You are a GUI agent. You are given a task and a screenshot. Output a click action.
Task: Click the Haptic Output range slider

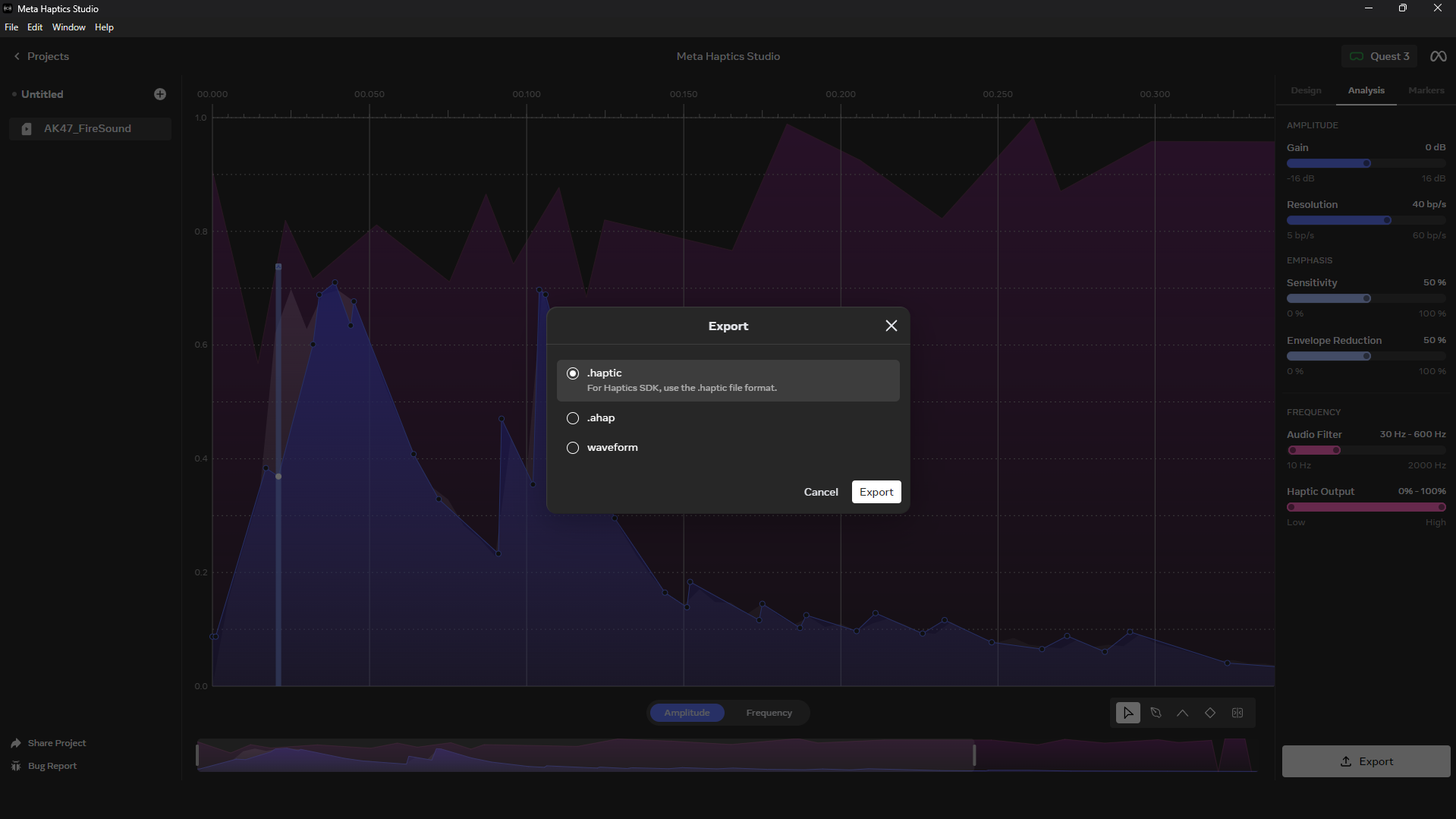(1366, 507)
